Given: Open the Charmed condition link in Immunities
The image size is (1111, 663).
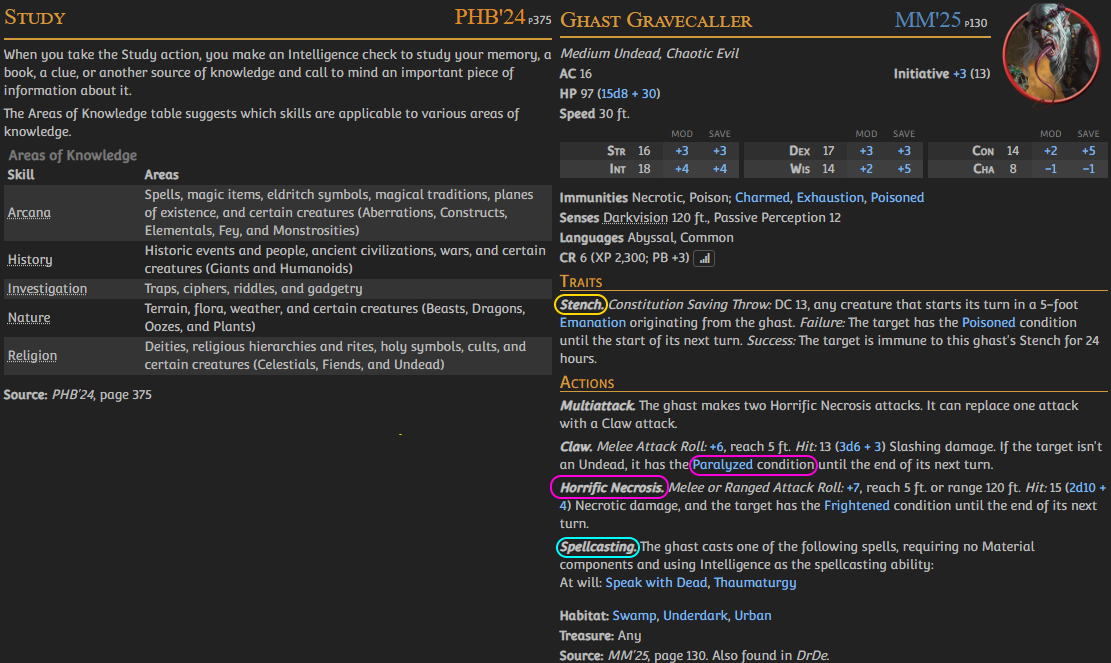Looking at the screenshot, I should click(x=762, y=198).
